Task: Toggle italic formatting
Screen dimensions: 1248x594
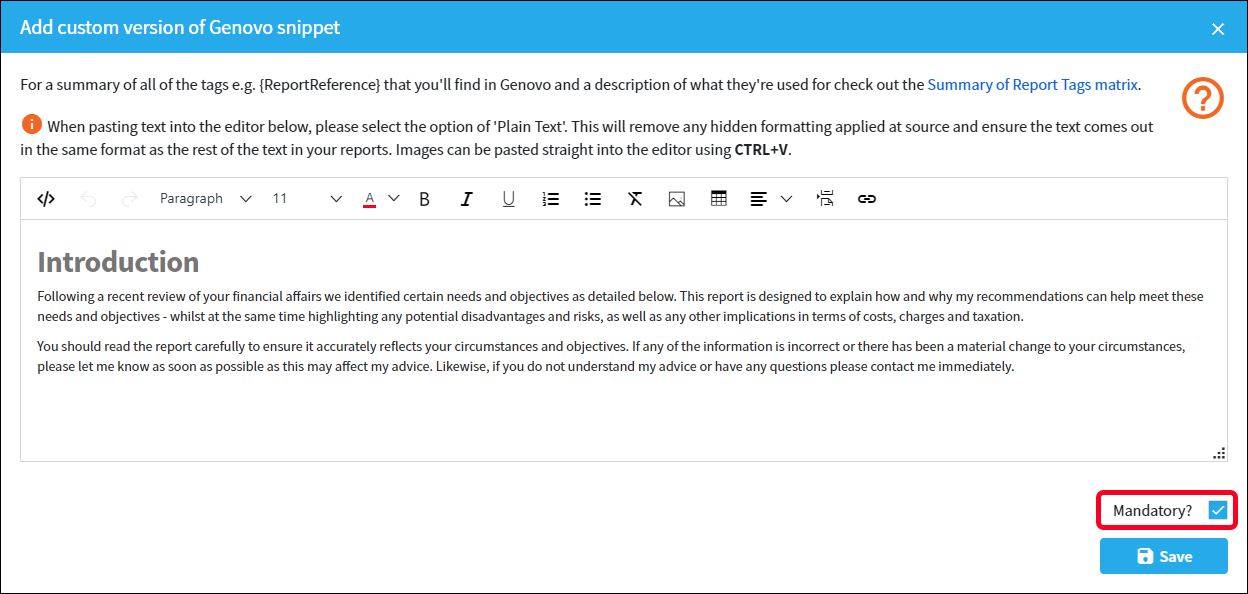Action: [466, 199]
